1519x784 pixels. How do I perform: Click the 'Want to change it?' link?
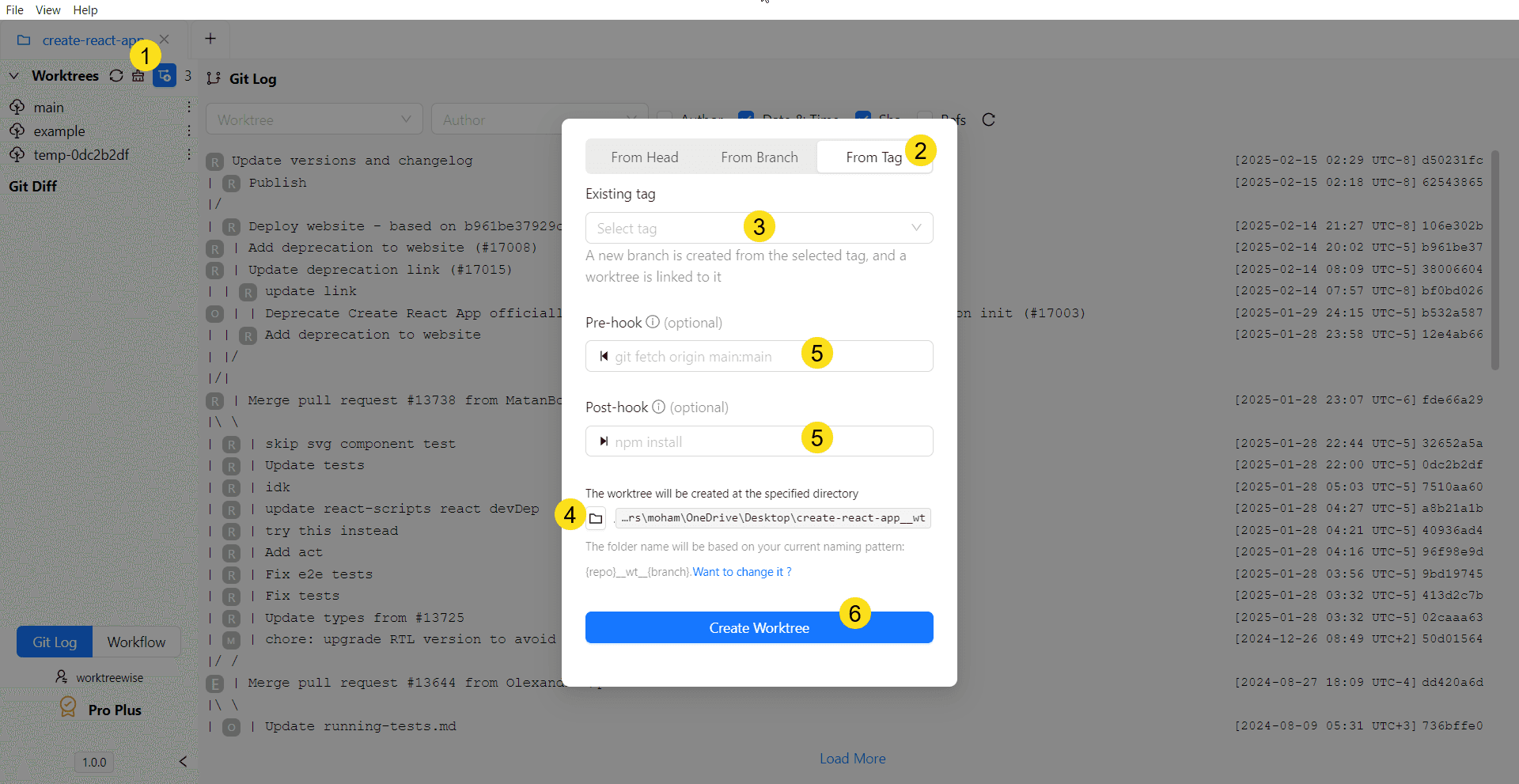tap(741, 571)
